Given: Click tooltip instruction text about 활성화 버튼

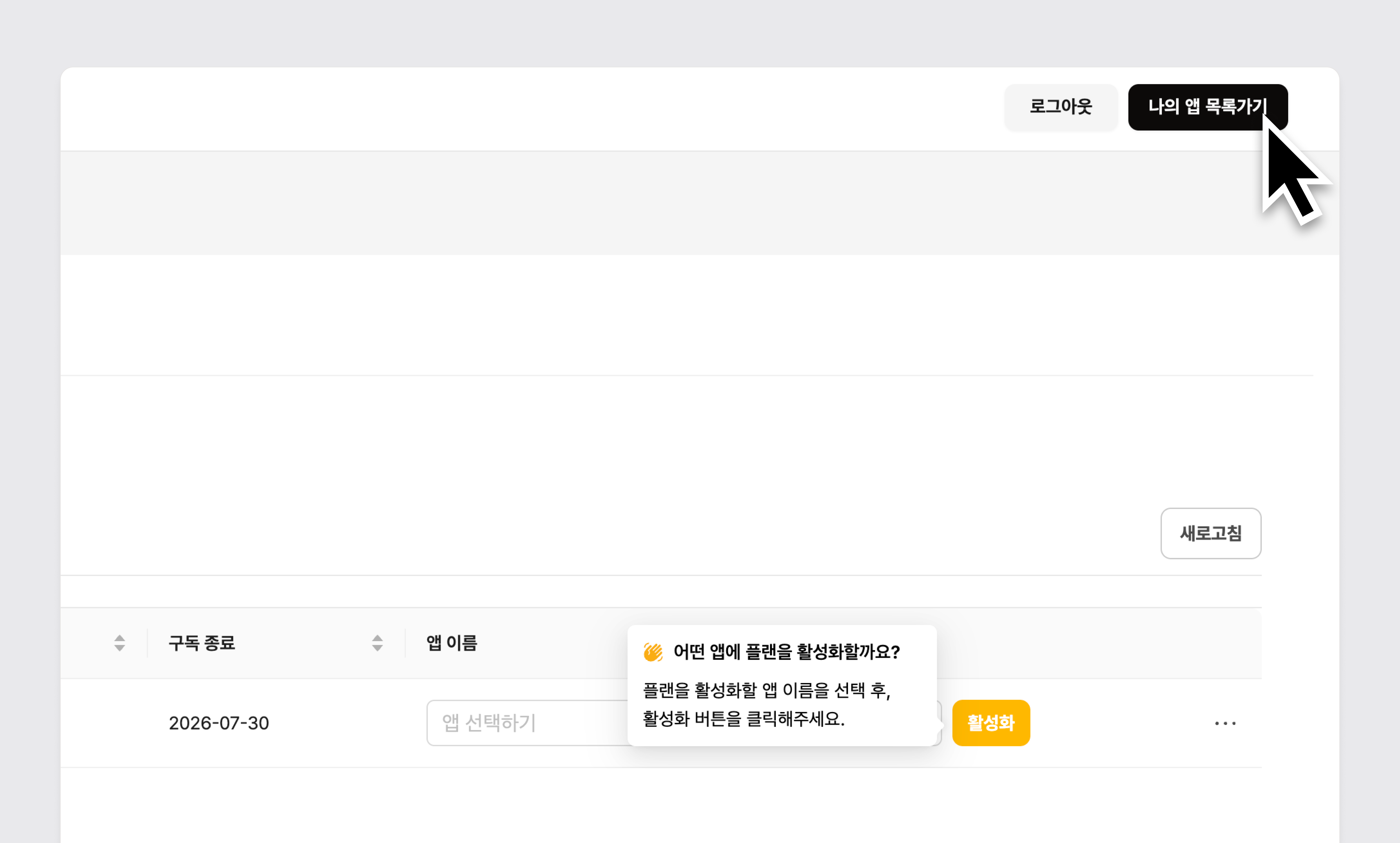Looking at the screenshot, I should (x=744, y=719).
